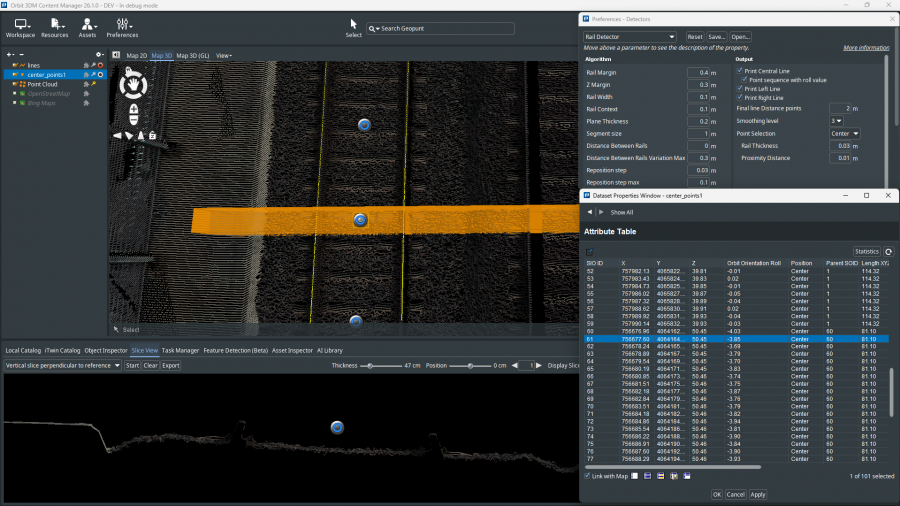Enable OpenStreetMap layer checkbox
900x506 pixels.
point(15,94)
